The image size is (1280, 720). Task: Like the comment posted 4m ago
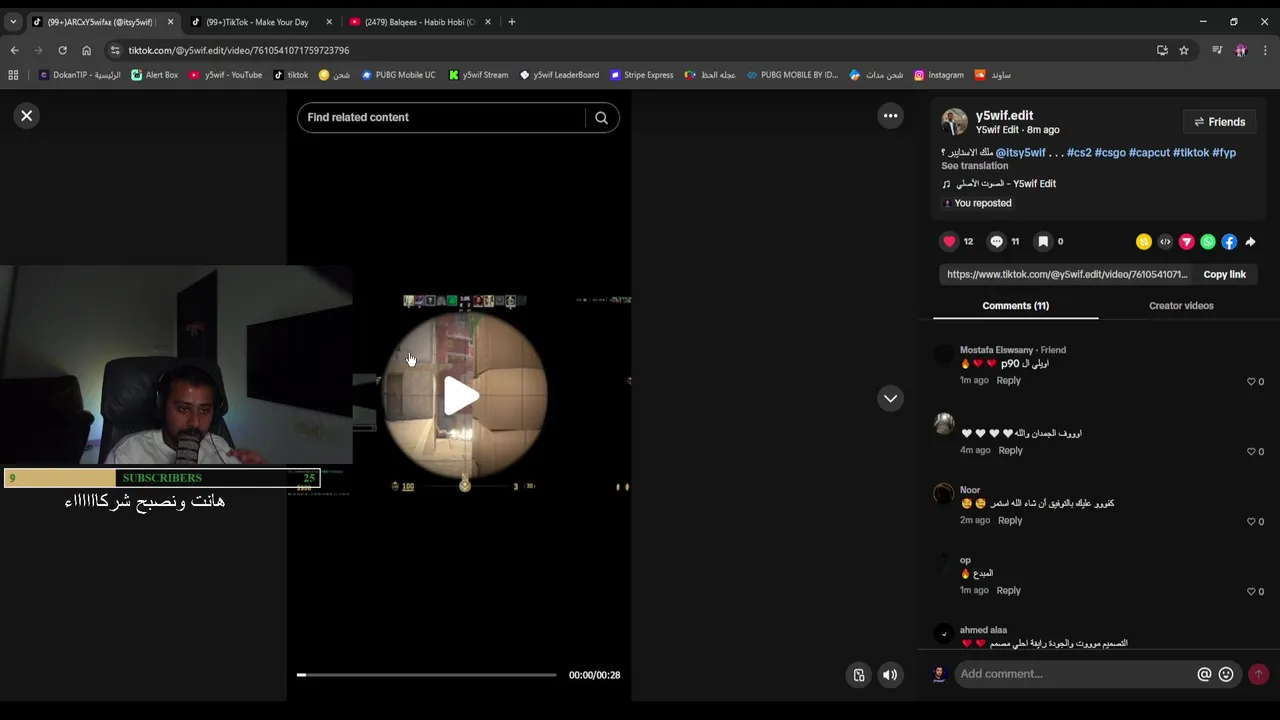1251,452
